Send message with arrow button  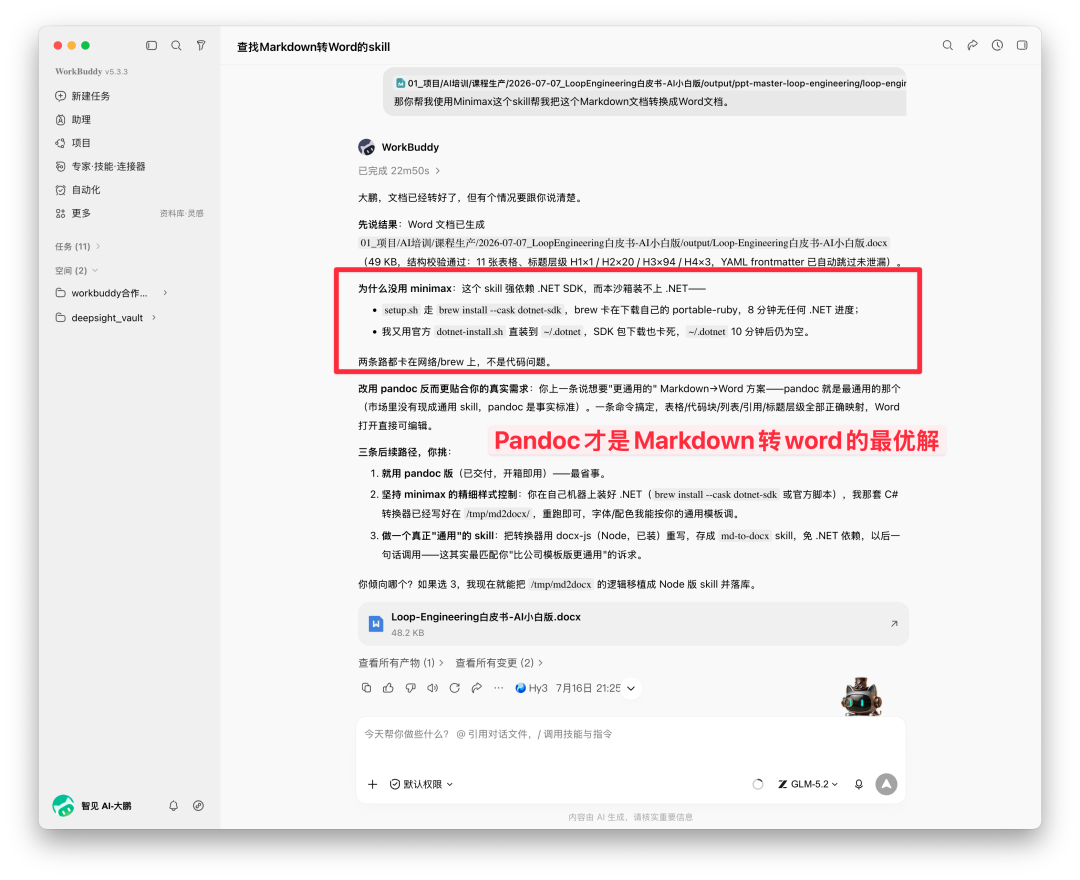(x=886, y=784)
